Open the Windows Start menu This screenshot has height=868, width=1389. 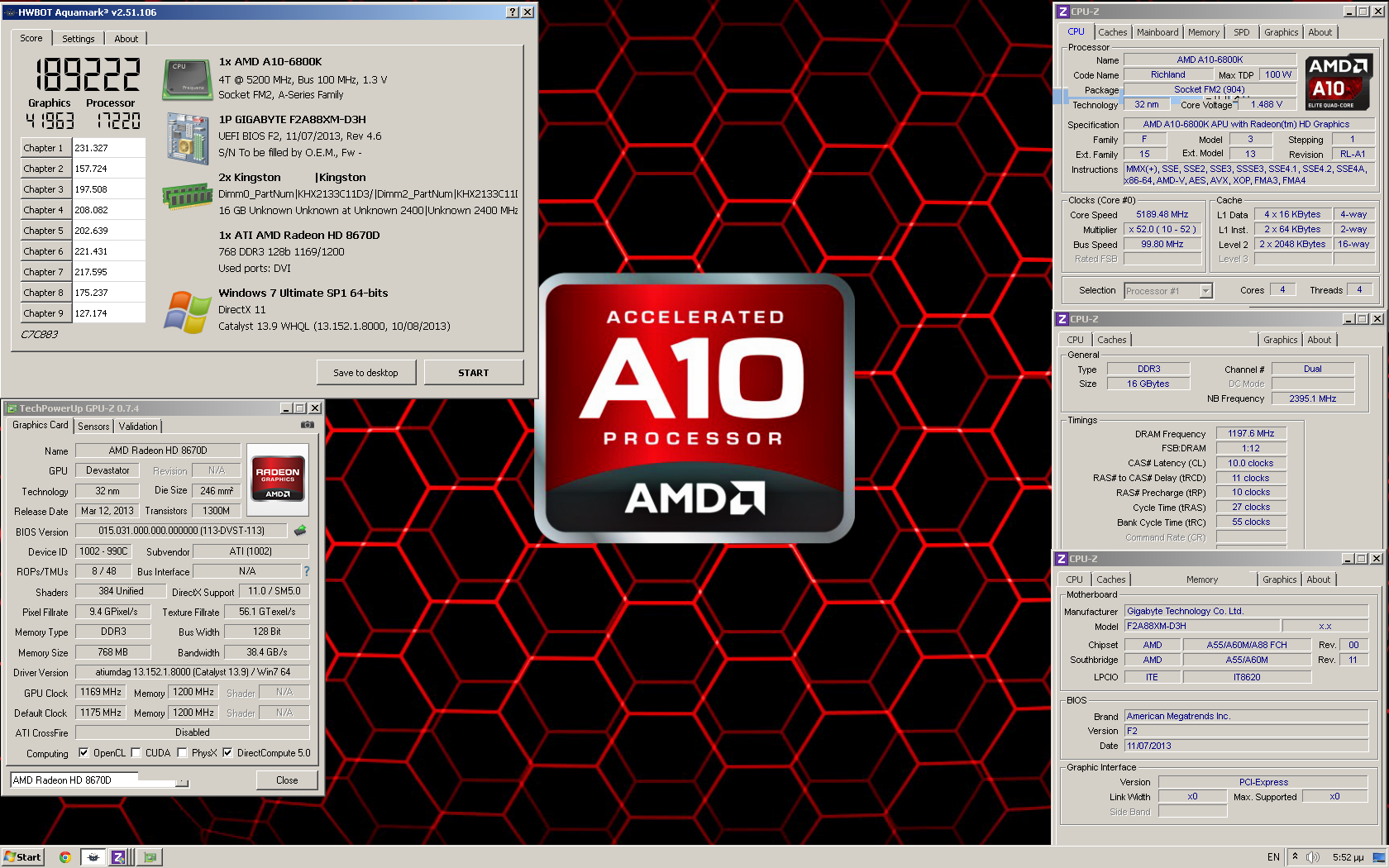tap(22, 857)
